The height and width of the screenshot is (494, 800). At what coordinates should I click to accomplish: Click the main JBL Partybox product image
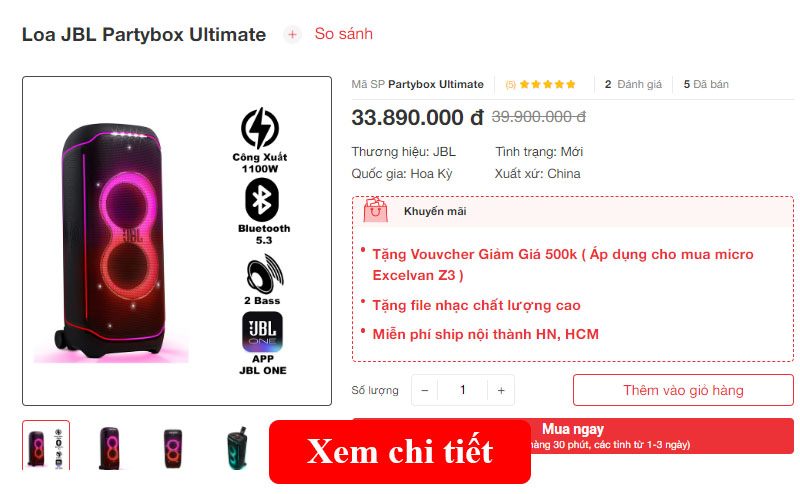tap(177, 241)
